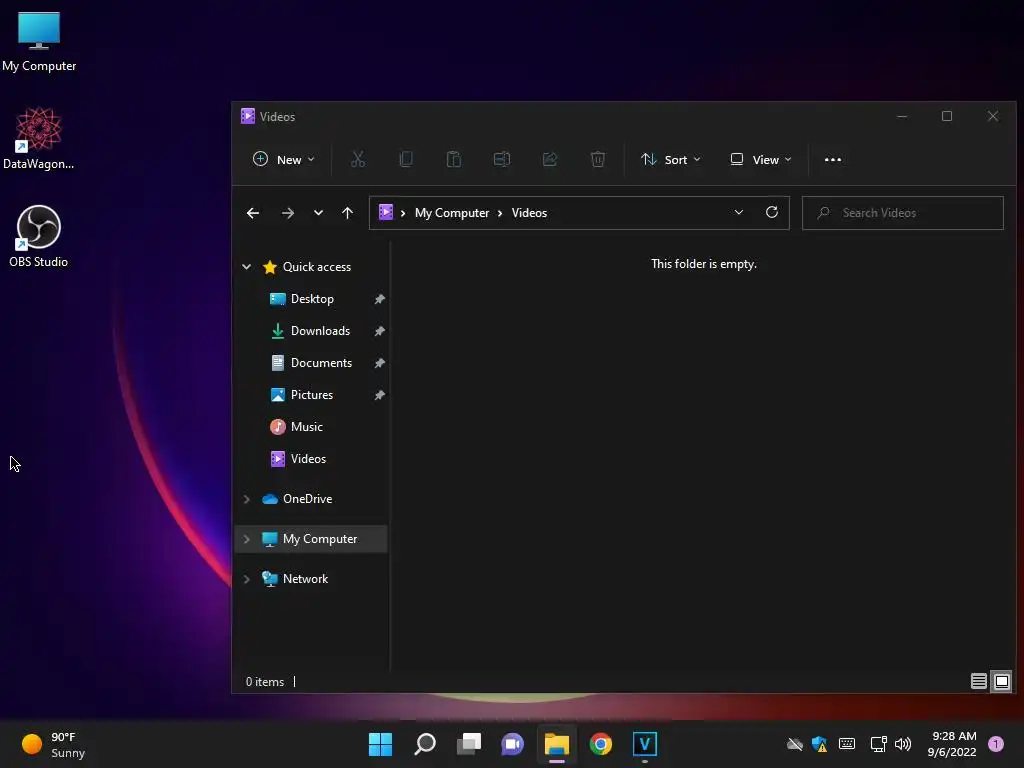Image resolution: width=1024 pixels, height=768 pixels.
Task: Unpin Pictures from Quick access
Action: 379,395
